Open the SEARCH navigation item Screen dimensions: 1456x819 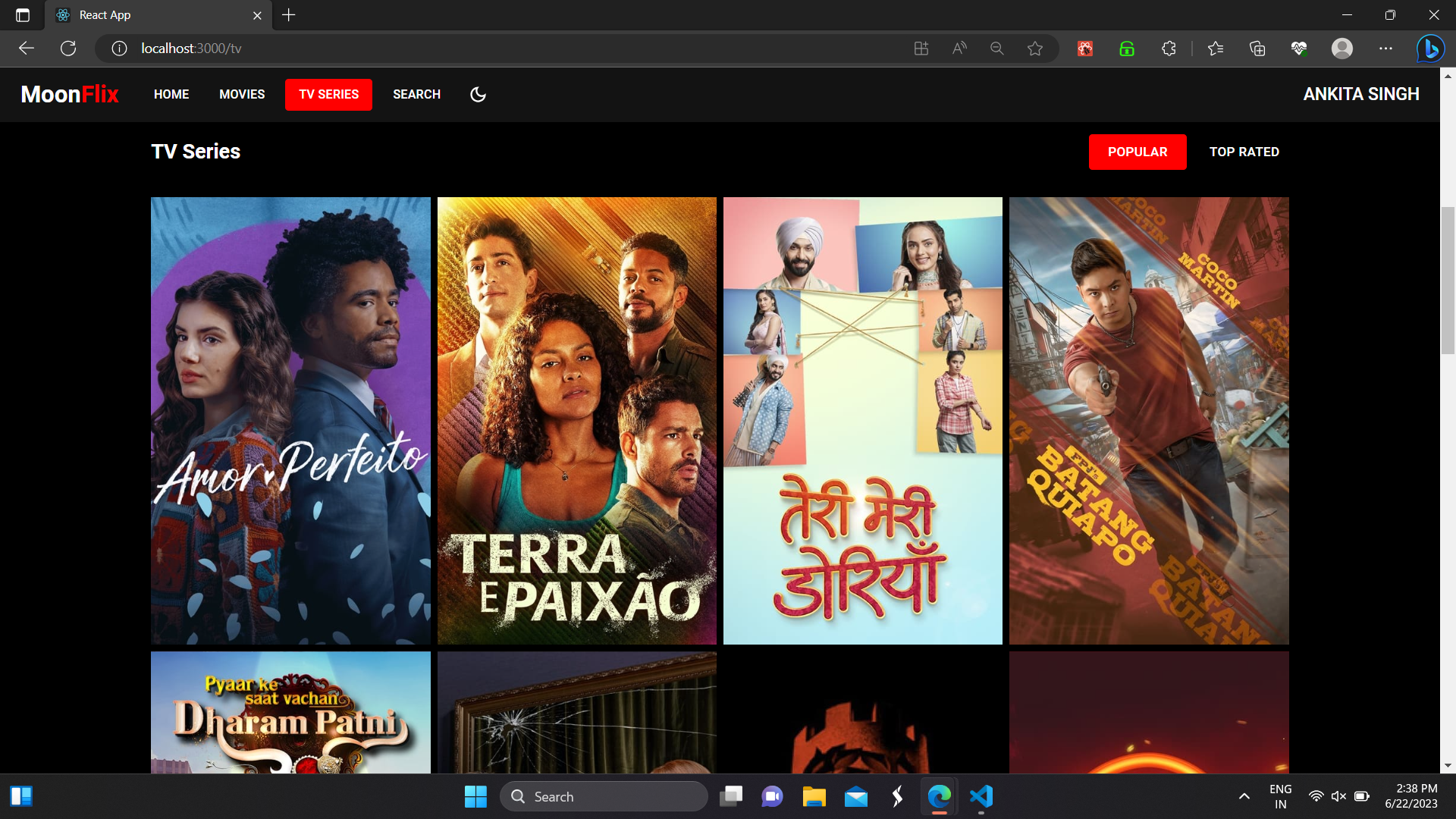click(x=417, y=94)
